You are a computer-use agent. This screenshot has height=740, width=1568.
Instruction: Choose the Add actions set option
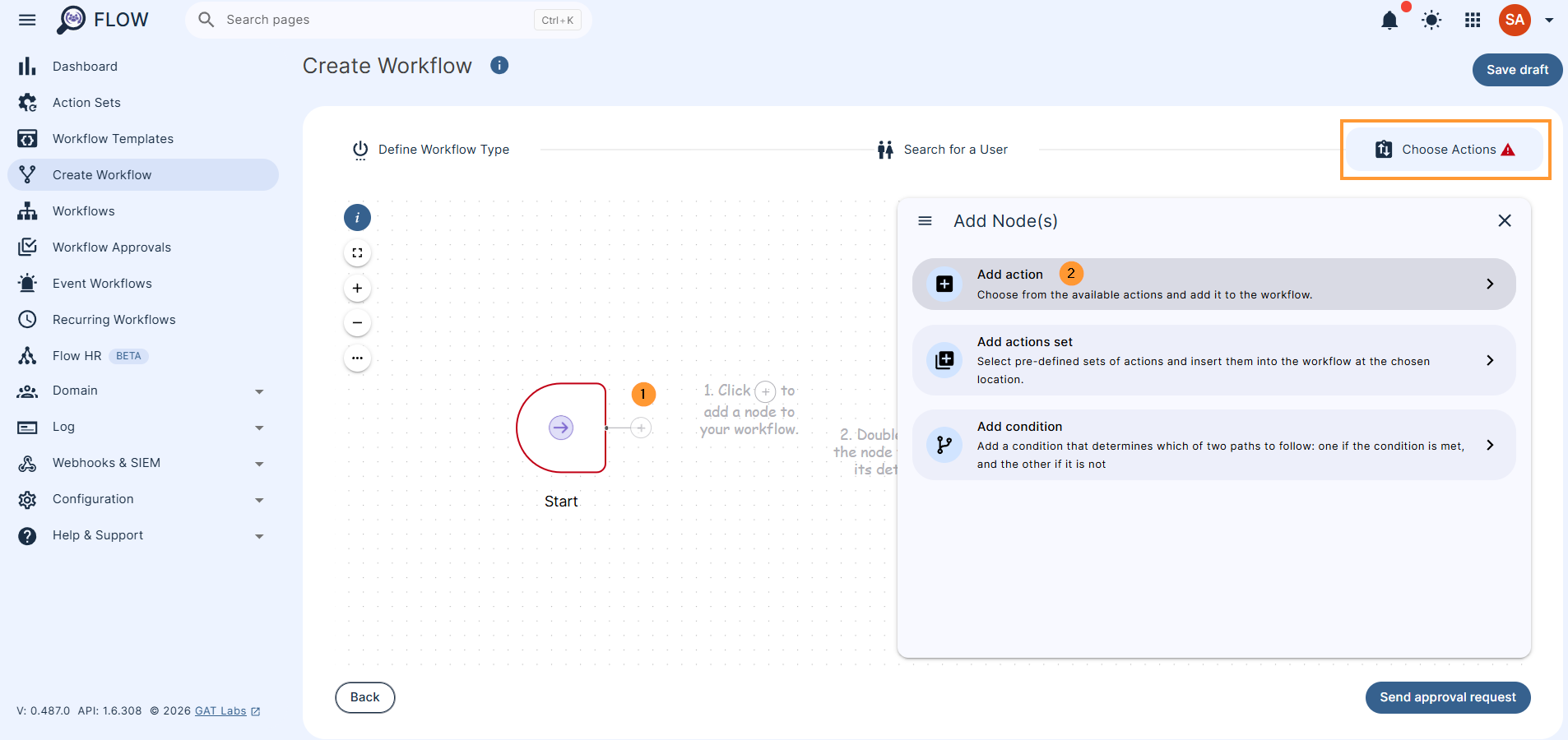pos(1213,360)
